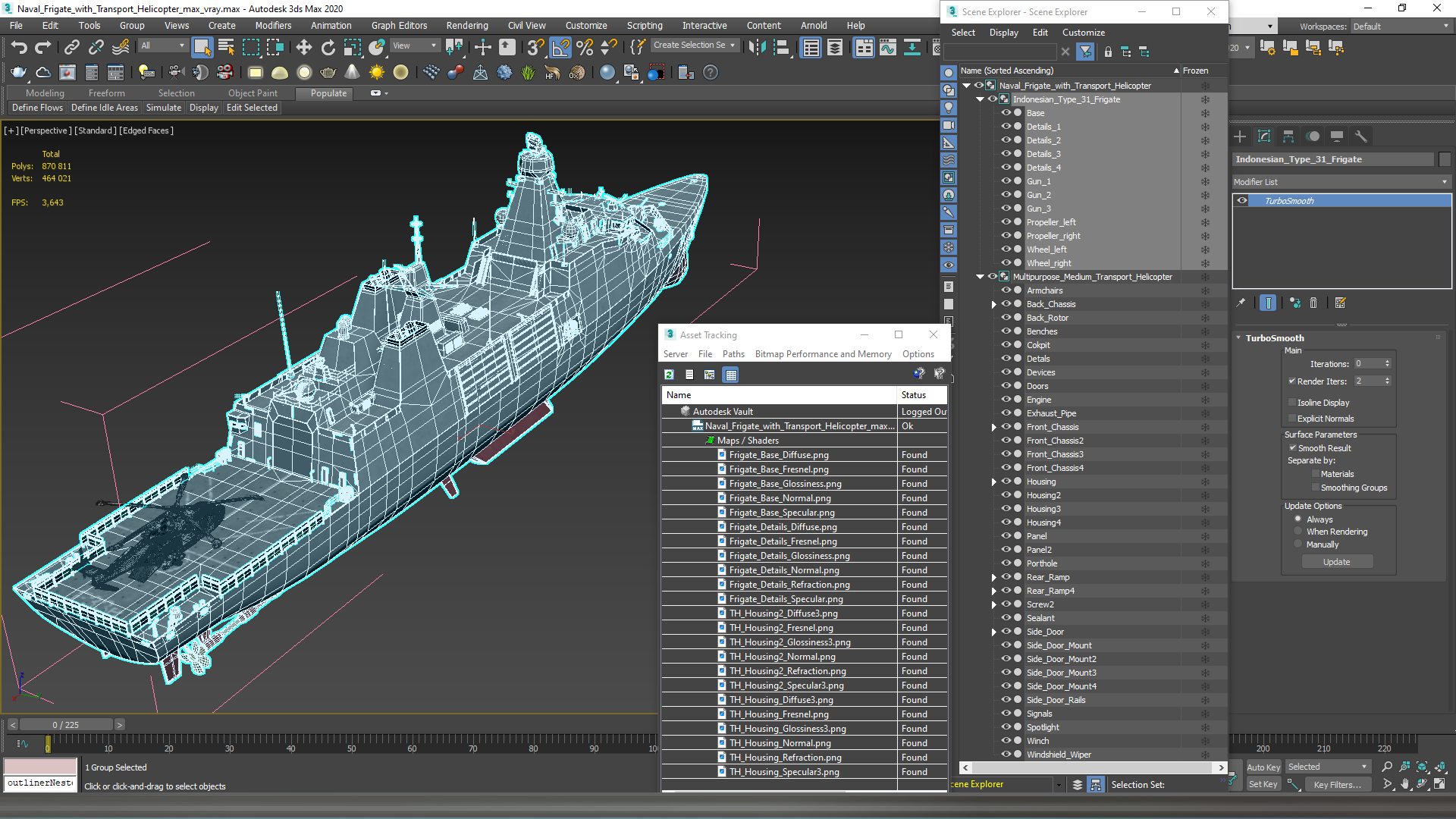1456x819 pixels.
Task: Click the Redo arrow in main toolbar
Action: 43,48
